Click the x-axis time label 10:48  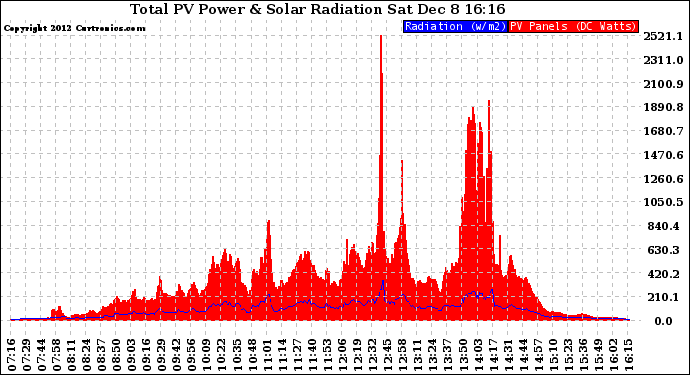252,354
